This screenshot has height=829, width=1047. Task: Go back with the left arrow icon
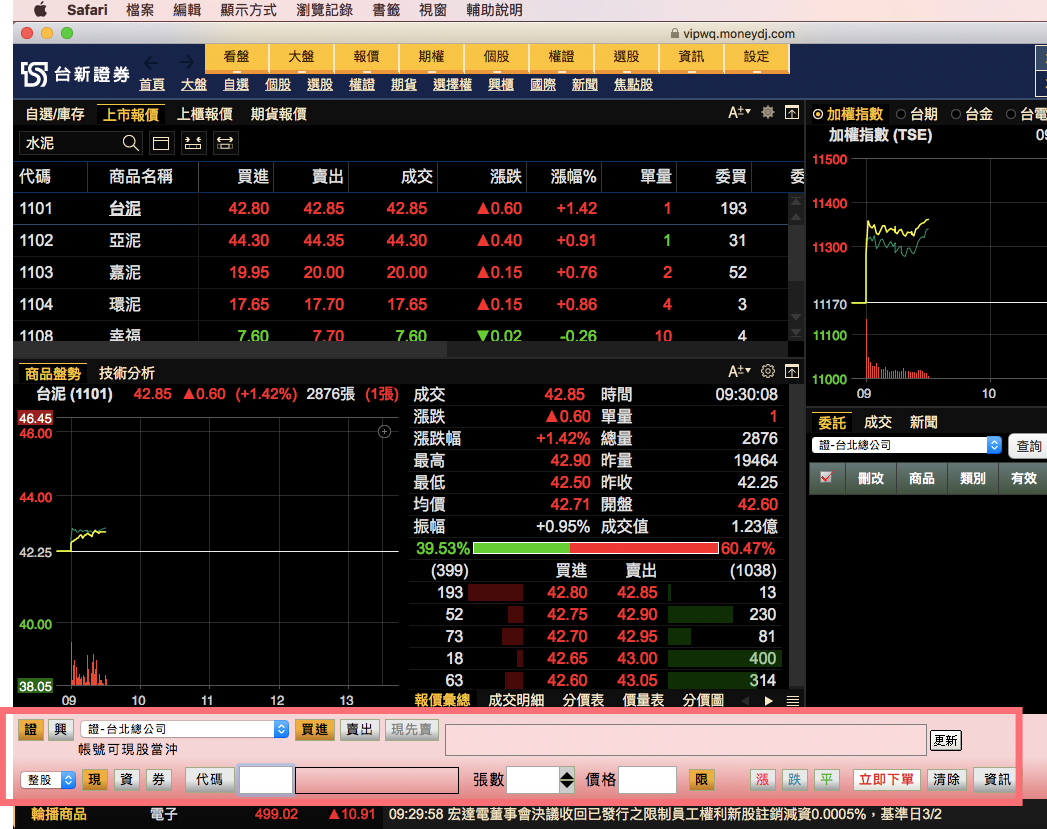click(151, 63)
